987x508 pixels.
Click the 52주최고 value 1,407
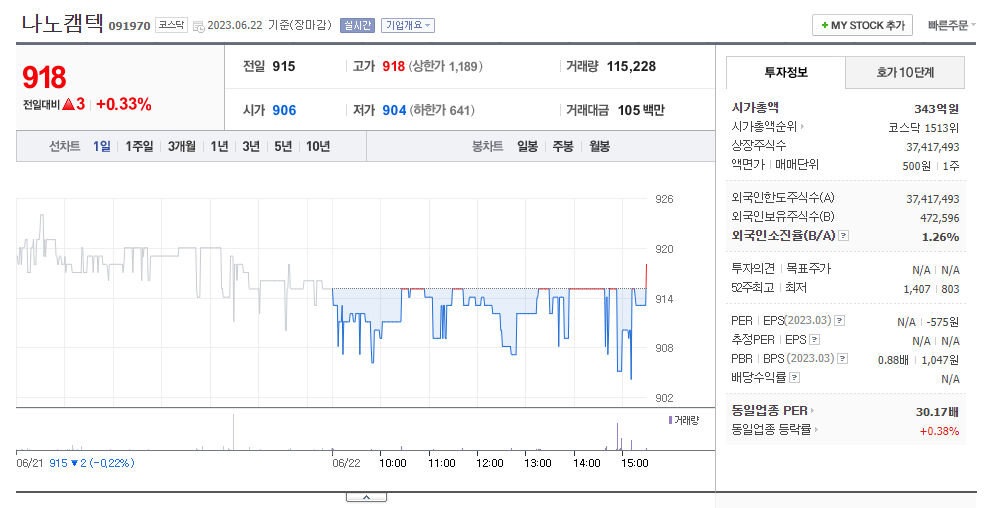916,289
